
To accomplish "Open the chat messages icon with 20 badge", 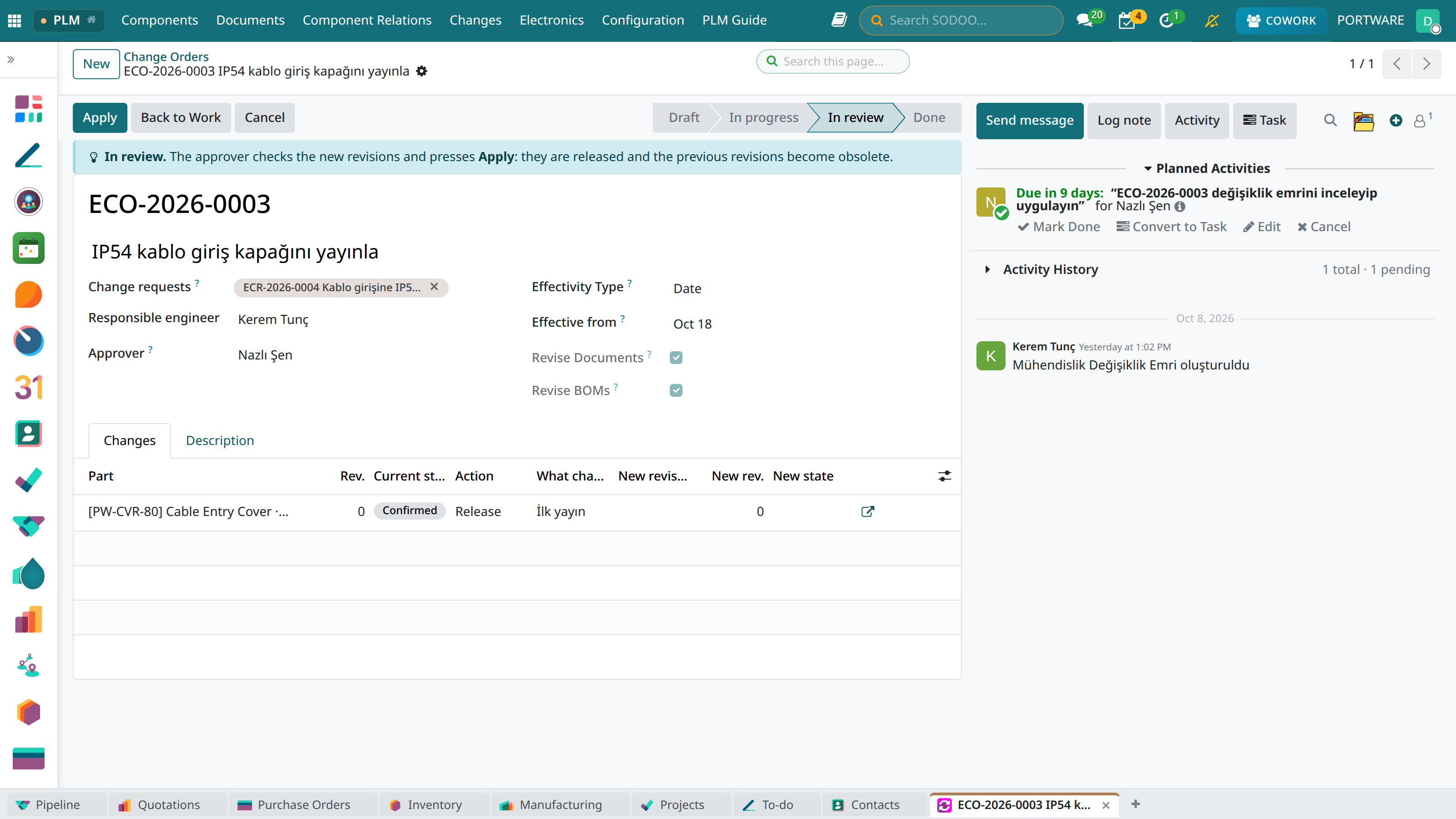I will [x=1084, y=21].
